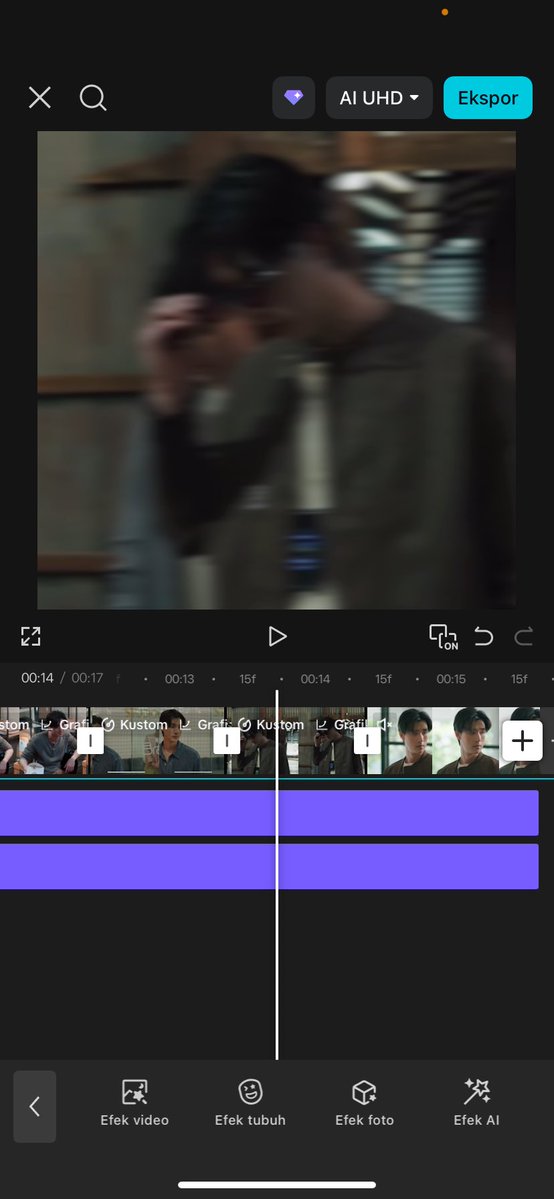Tap the video preview frame

point(276,370)
